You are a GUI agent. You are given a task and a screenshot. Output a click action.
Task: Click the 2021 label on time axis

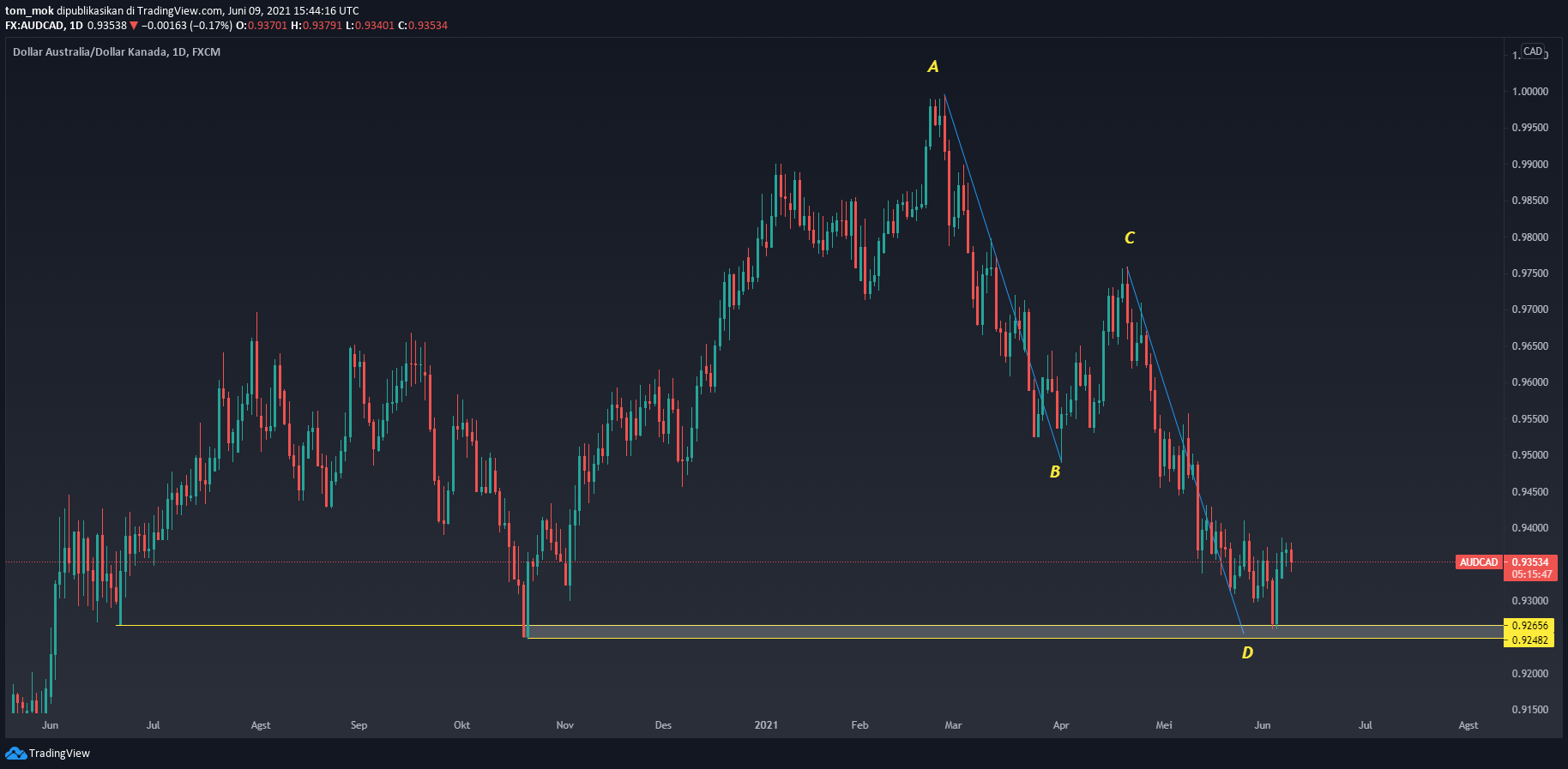pyautogui.click(x=766, y=725)
